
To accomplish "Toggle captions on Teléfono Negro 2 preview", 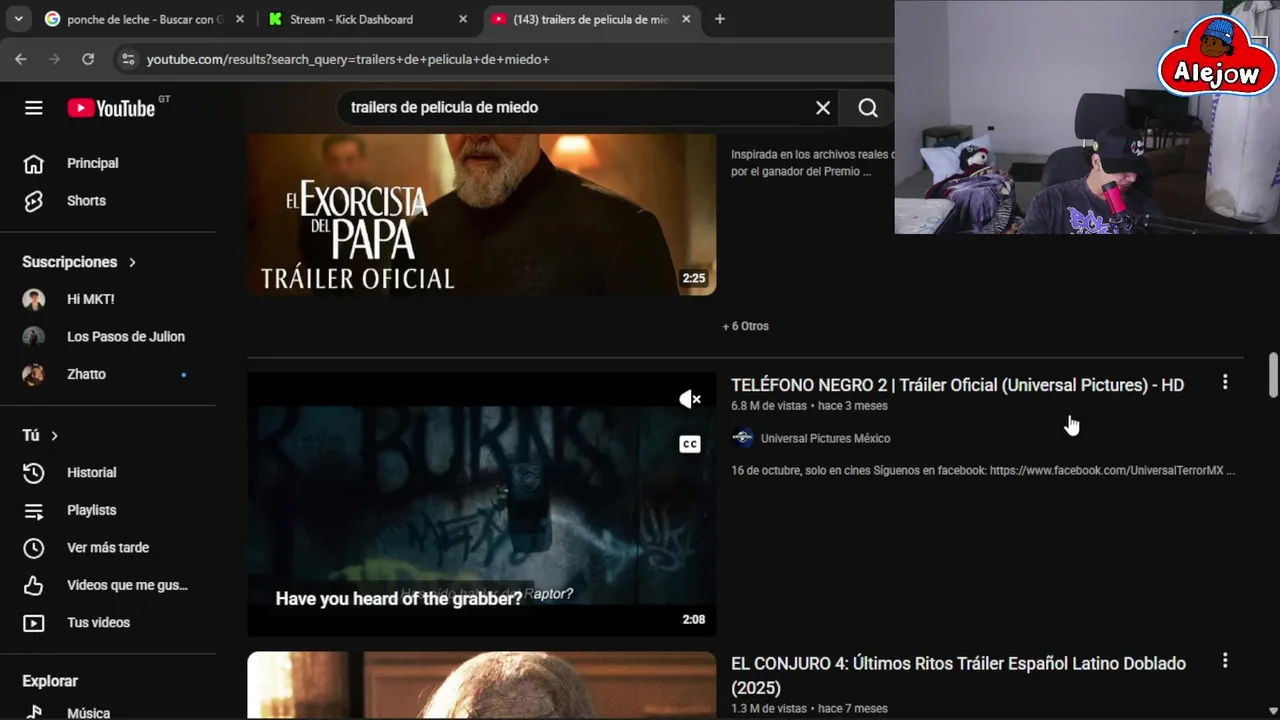I will 690,444.
